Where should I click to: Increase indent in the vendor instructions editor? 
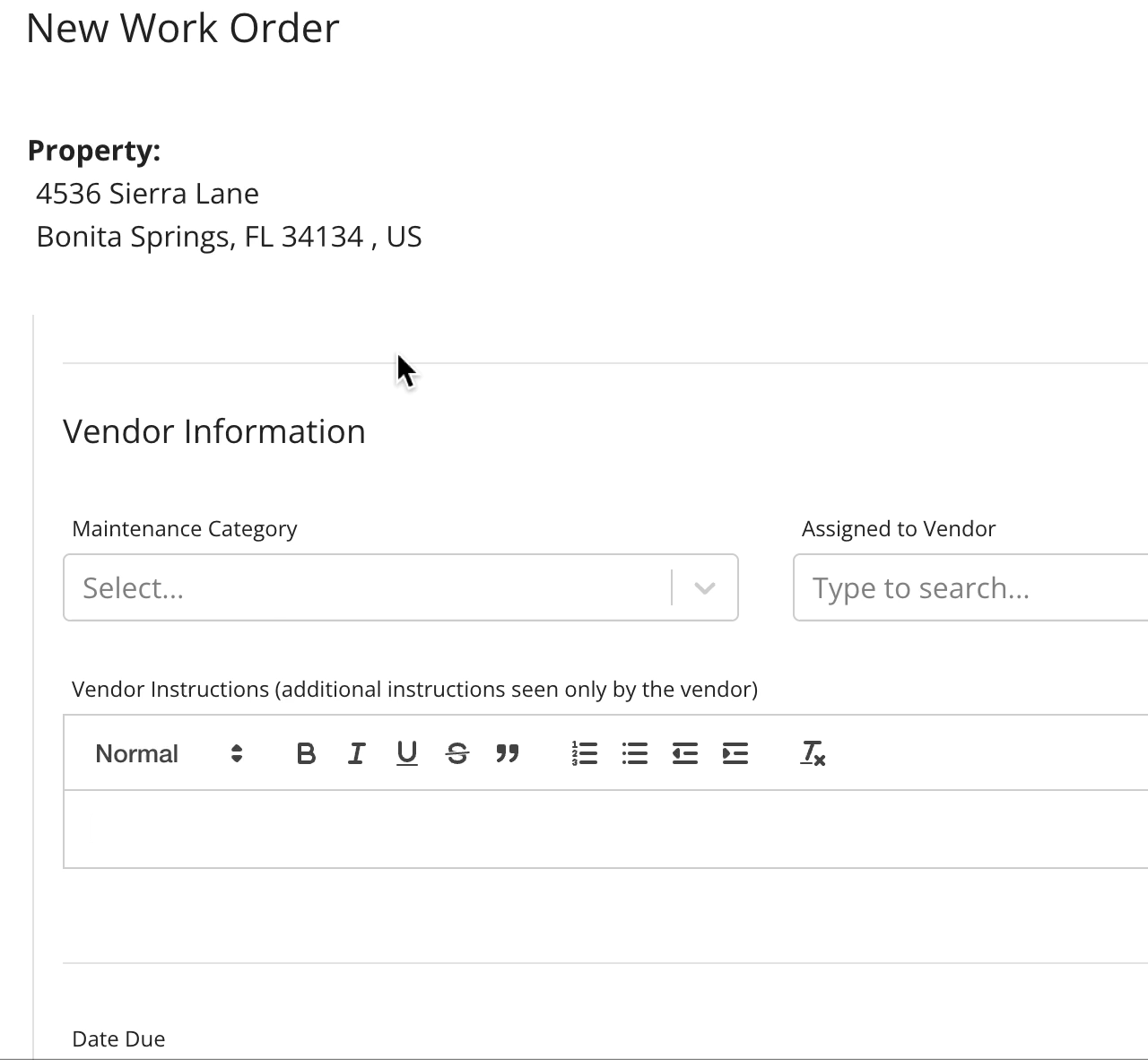point(735,753)
